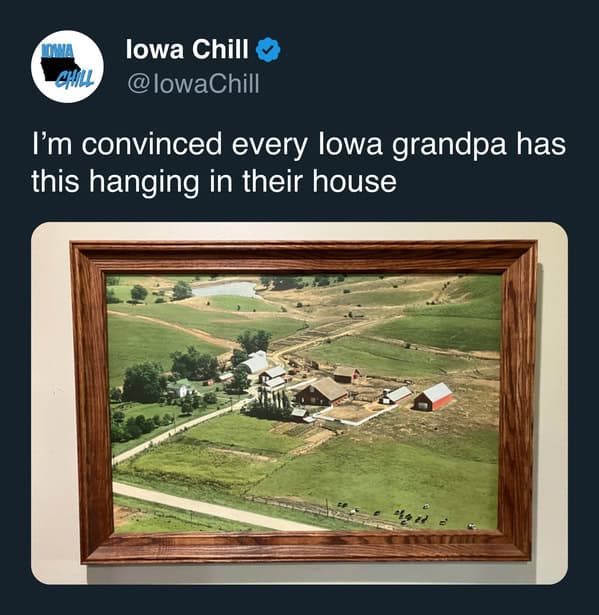This screenshot has height=615, width=599.
Task: Select the tweet text about Iowa grandpa
Action: tap(299, 162)
